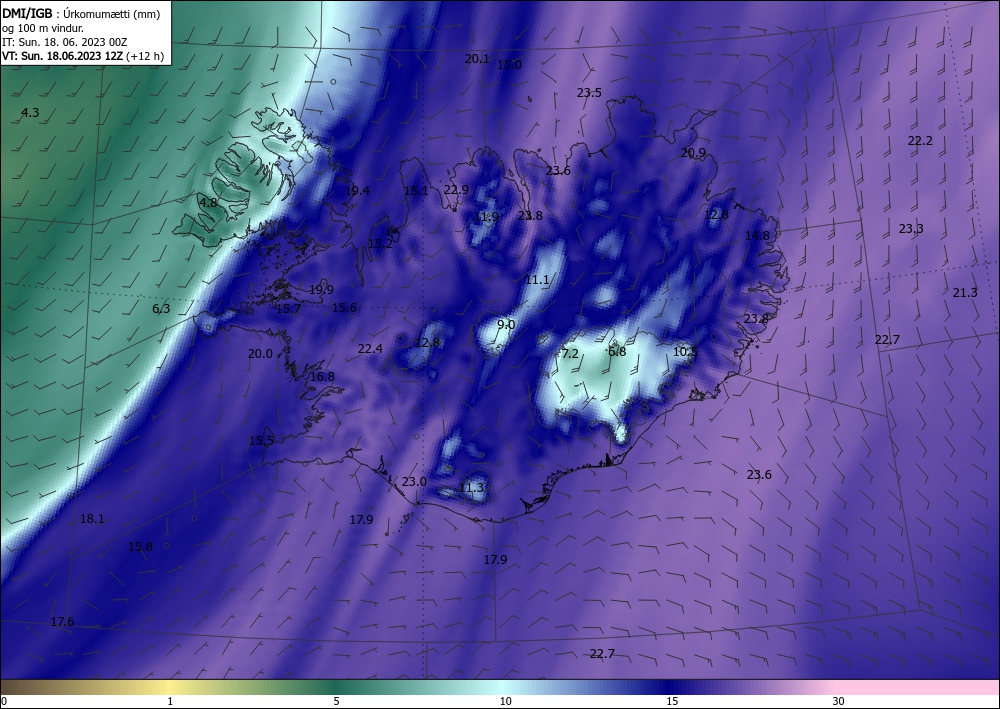The width and height of the screenshot is (1000, 709).
Task: Select the map value 16.8
Action: coord(322,377)
